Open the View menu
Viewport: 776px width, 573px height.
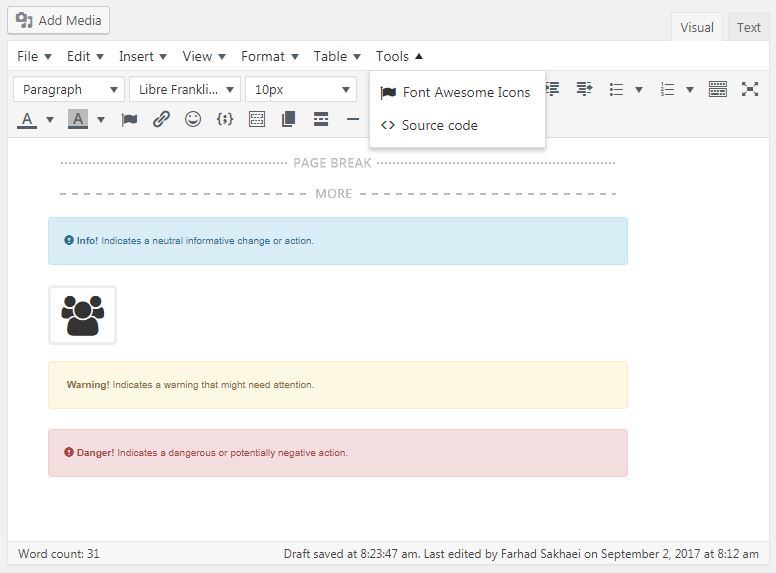204,56
